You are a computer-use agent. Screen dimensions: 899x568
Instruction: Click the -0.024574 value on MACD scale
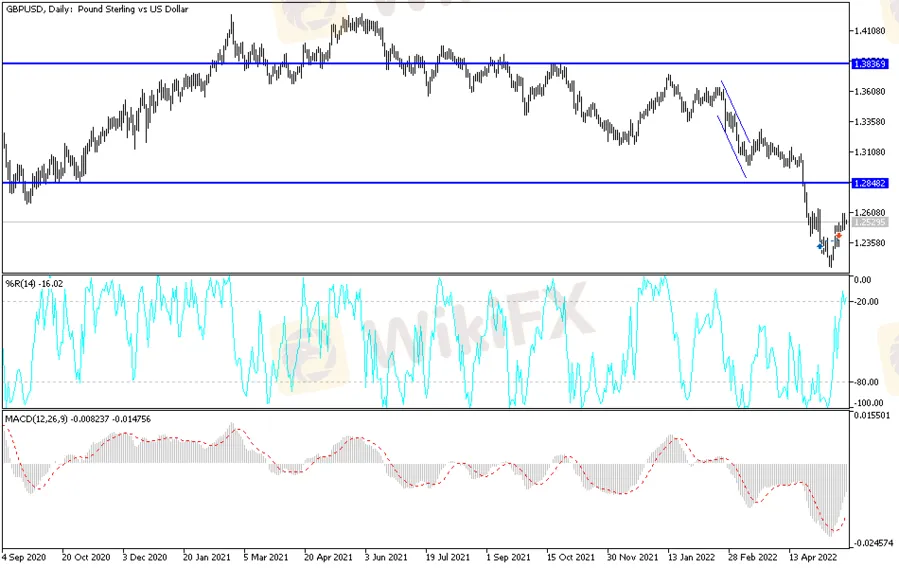coord(872,541)
